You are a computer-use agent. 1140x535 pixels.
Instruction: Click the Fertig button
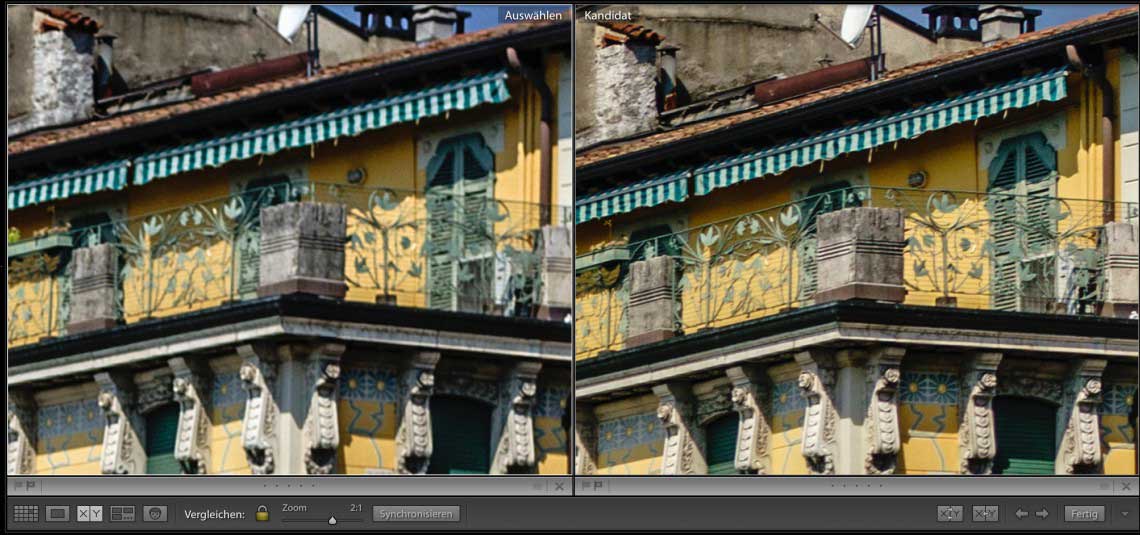(x=1084, y=514)
